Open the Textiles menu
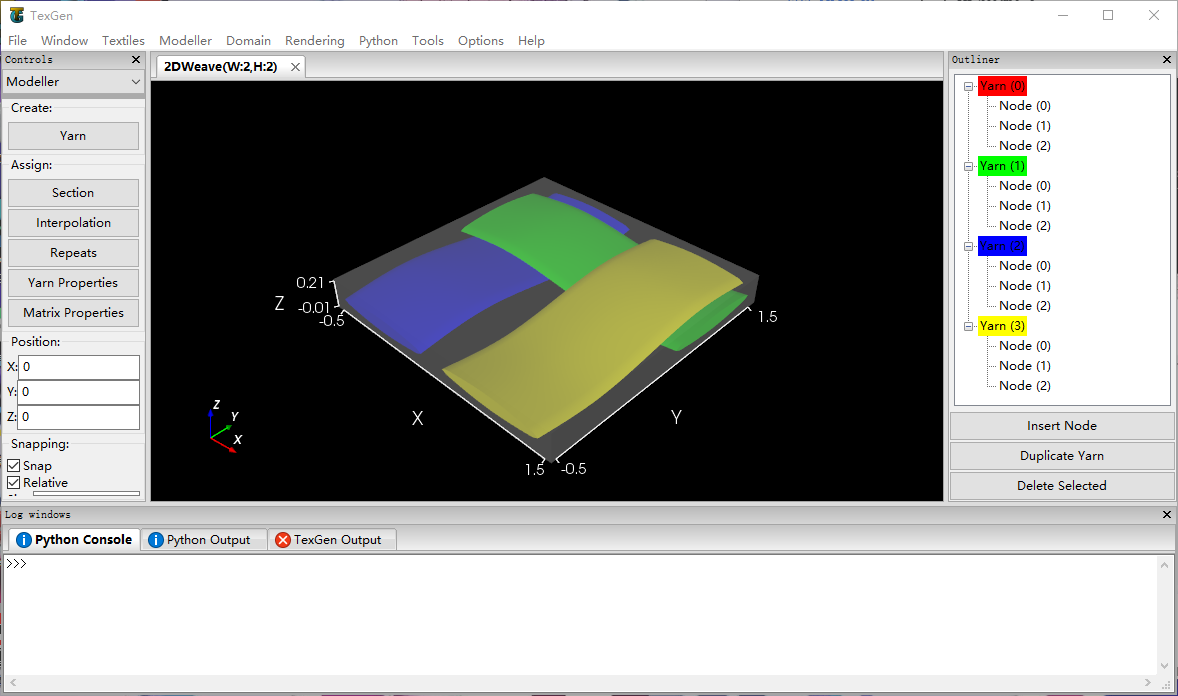1178x696 pixels. pyautogui.click(x=123, y=41)
